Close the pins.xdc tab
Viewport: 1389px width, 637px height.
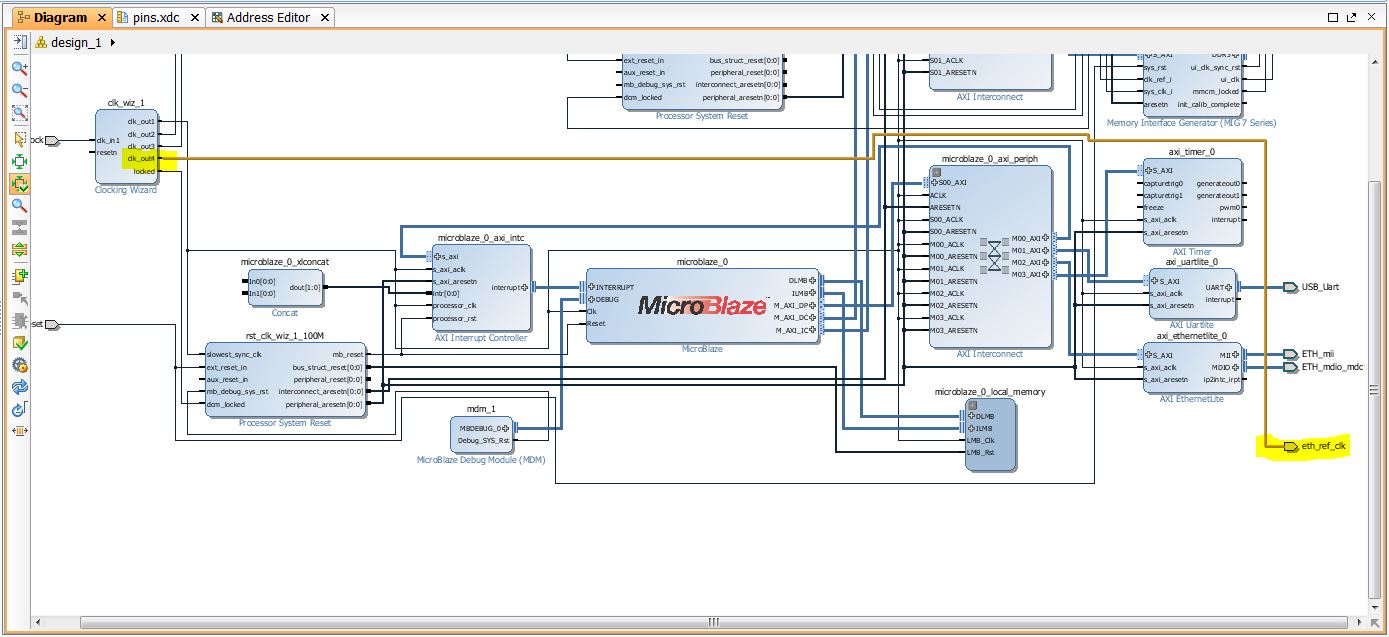point(193,18)
